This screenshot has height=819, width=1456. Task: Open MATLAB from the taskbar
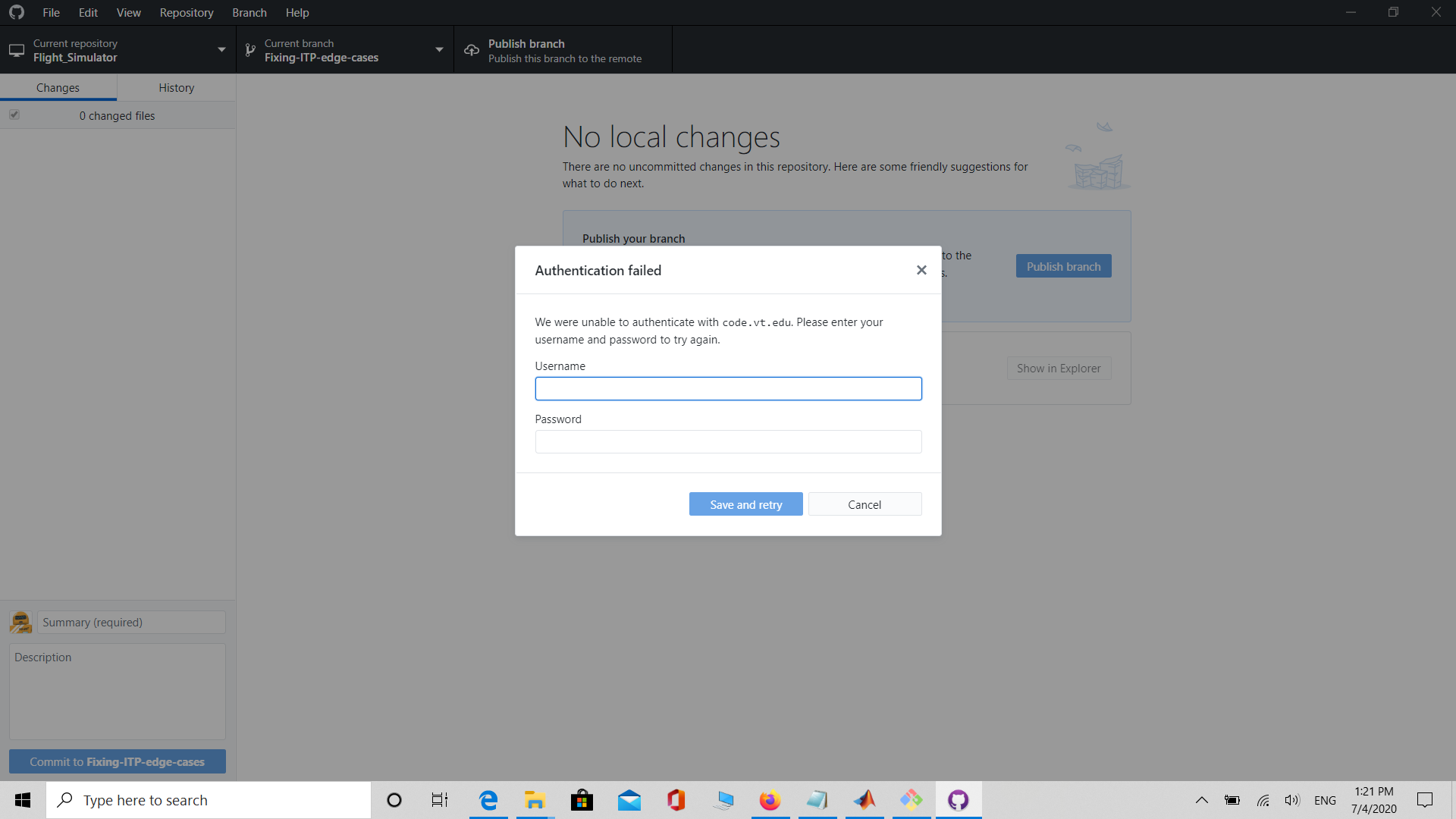click(x=864, y=800)
